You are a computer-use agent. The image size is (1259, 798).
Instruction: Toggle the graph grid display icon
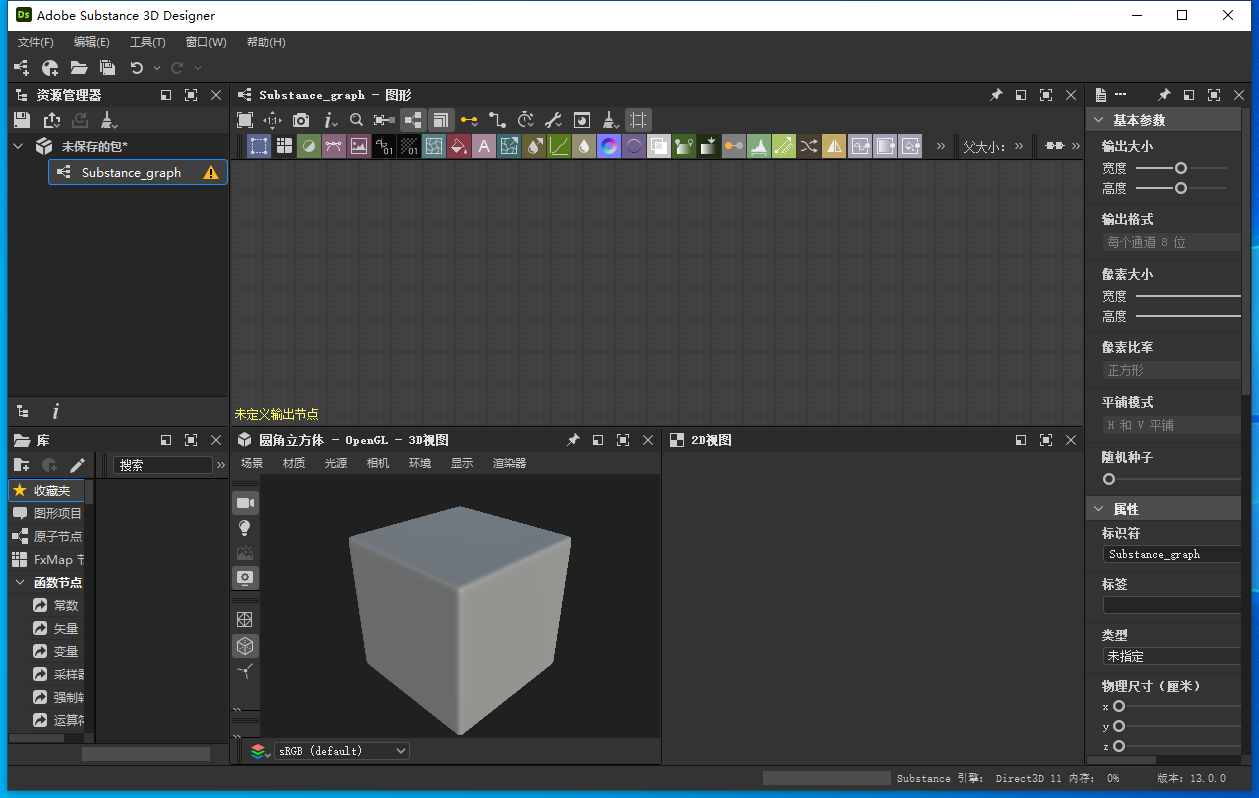[638, 120]
